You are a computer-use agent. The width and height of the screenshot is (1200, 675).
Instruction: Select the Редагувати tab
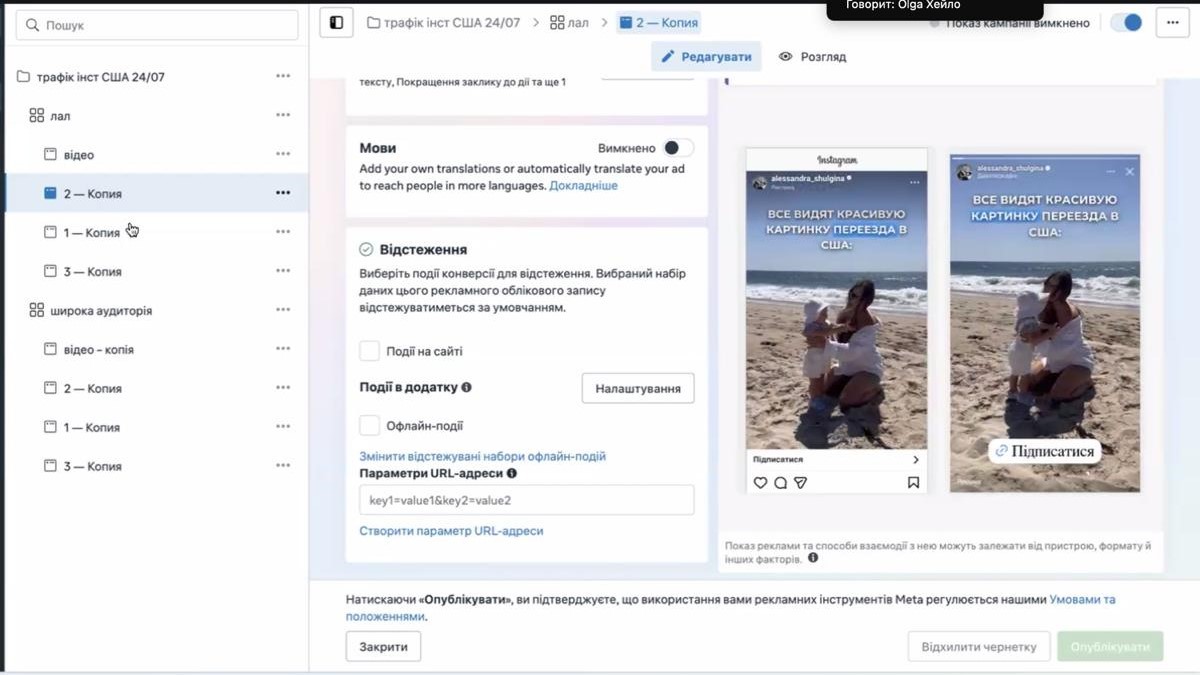point(706,57)
